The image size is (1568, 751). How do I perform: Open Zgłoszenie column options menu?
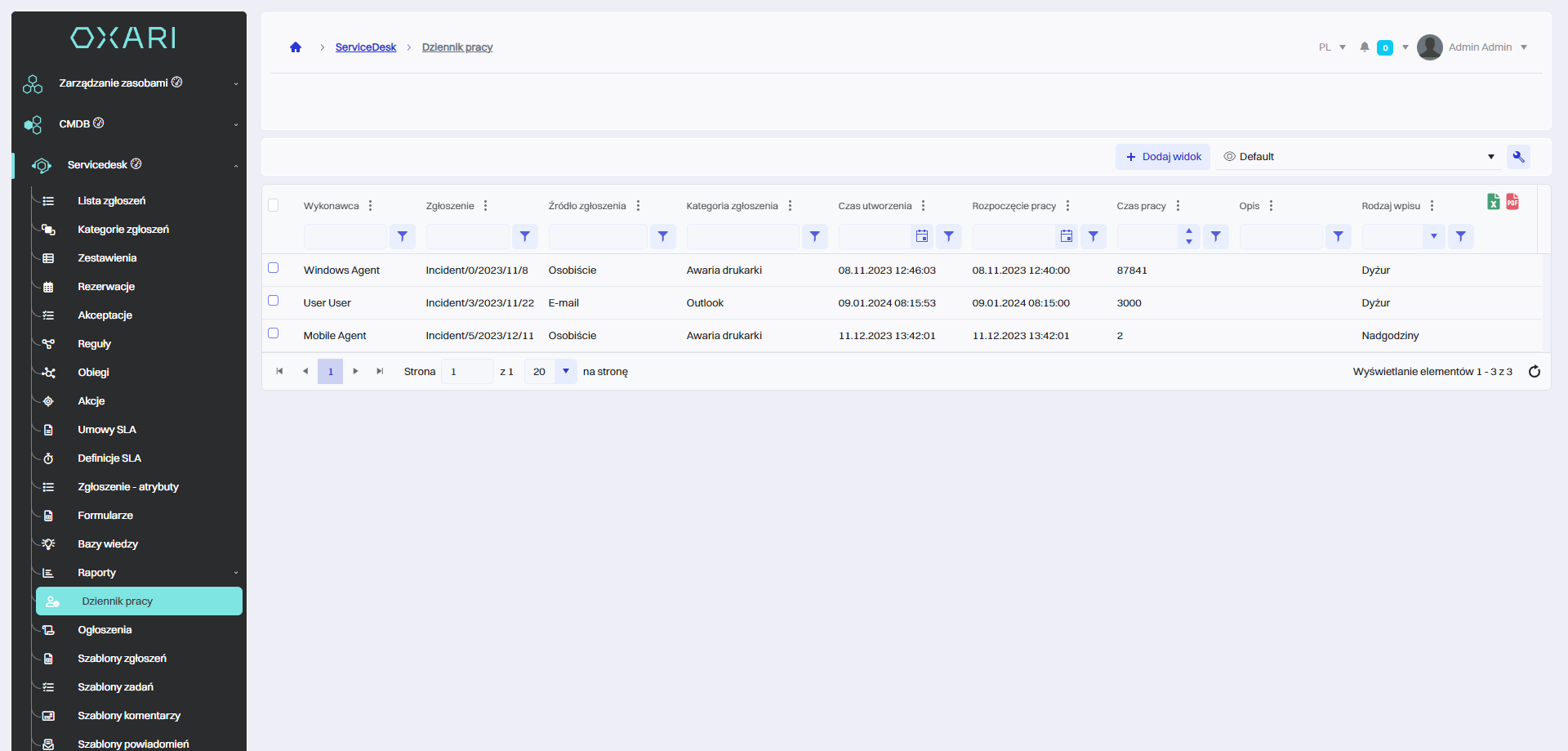pyautogui.click(x=485, y=206)
